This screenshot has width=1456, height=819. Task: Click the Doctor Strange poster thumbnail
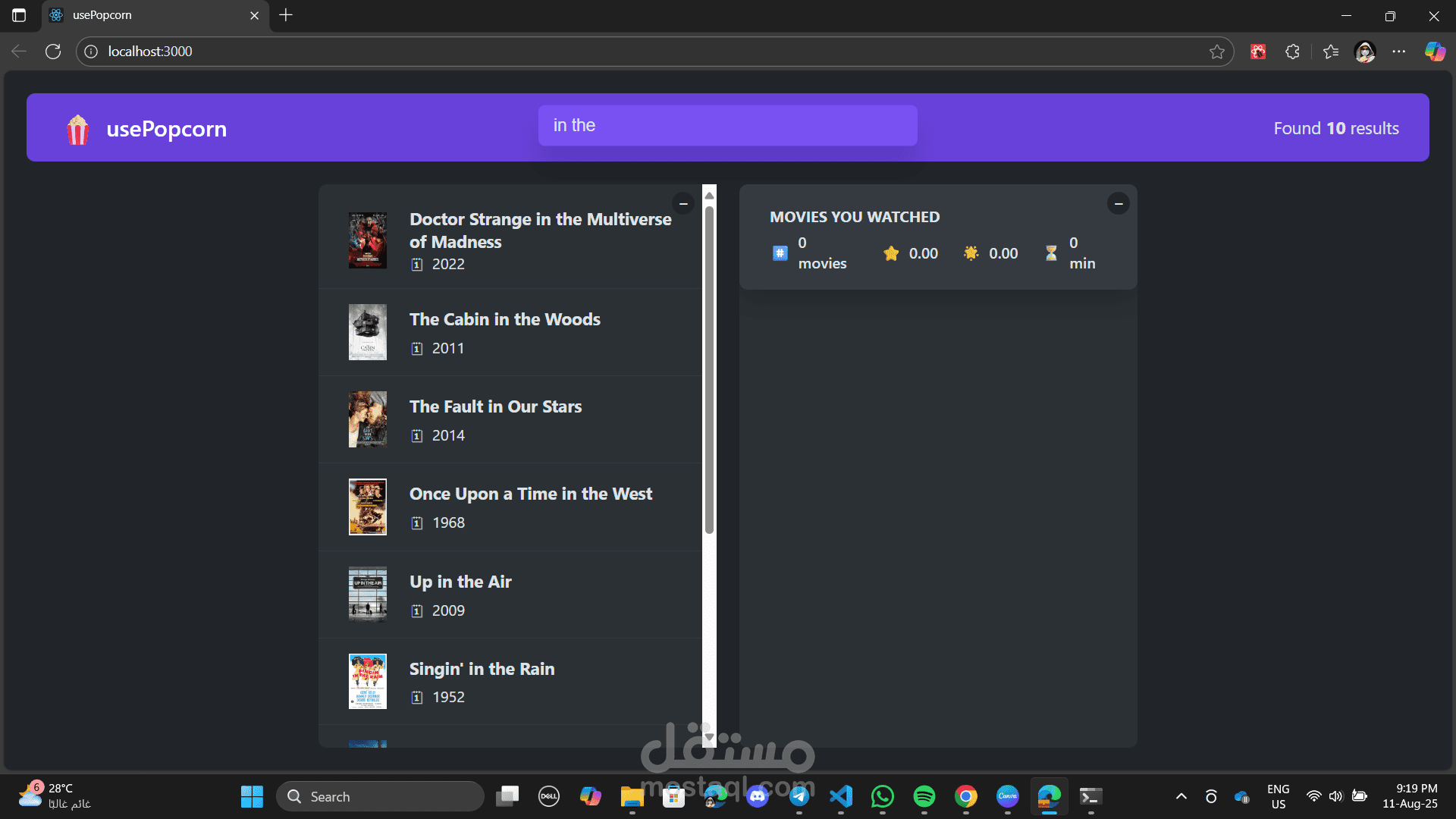[368, 240]
